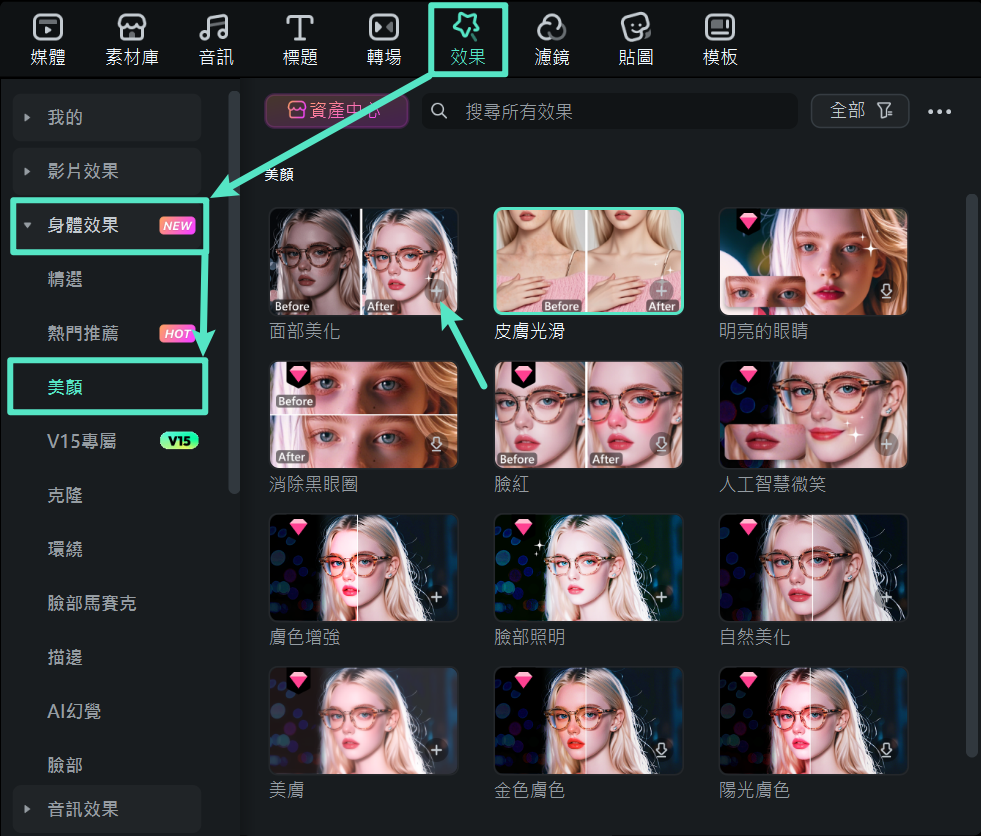Open the 資產中心 asset center

pyautogui.click(x=336, y=112)
